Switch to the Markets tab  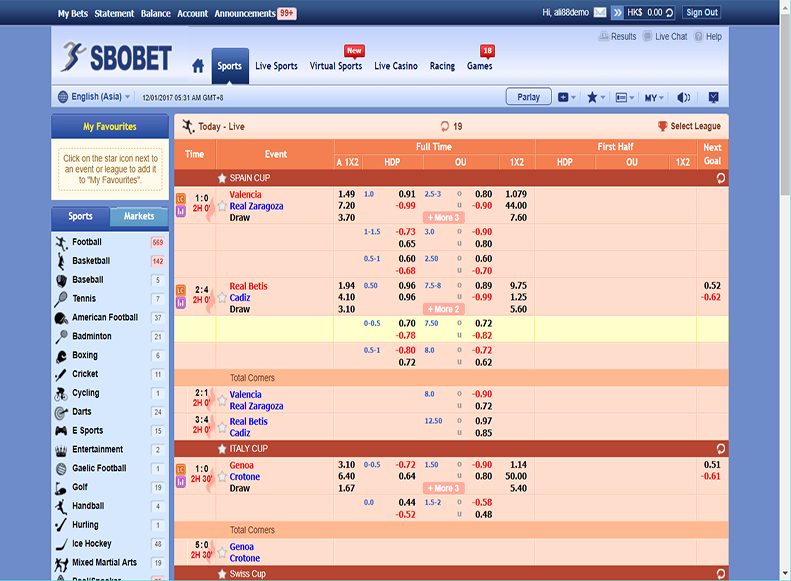coord(139,216)
